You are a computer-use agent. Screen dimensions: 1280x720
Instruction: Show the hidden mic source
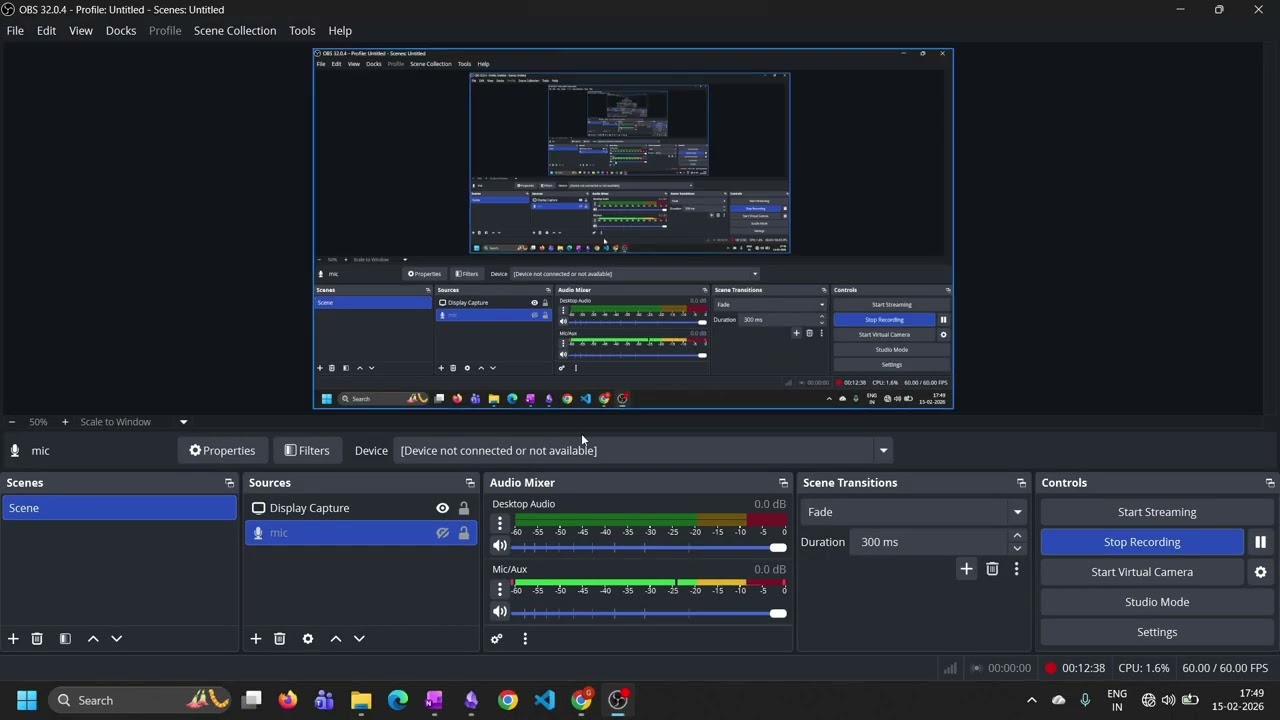(x=442, y=533)
